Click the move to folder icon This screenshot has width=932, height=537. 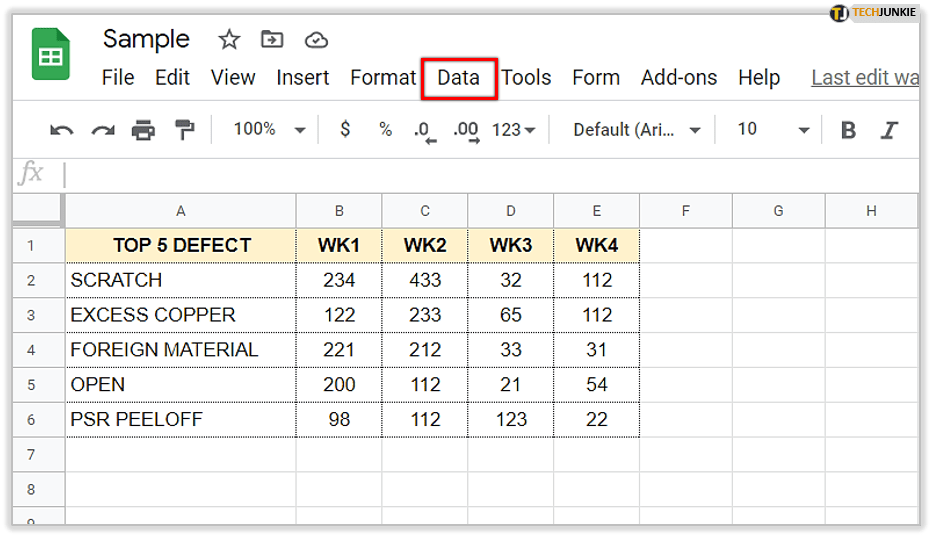click(x=272, y=40)
